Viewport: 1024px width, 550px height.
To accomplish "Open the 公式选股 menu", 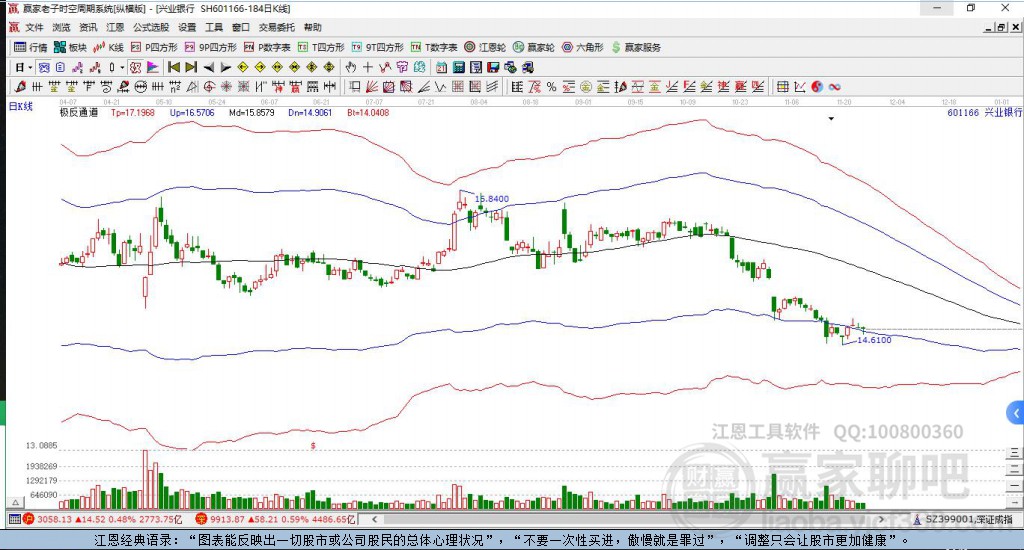I will pos(151,27).
